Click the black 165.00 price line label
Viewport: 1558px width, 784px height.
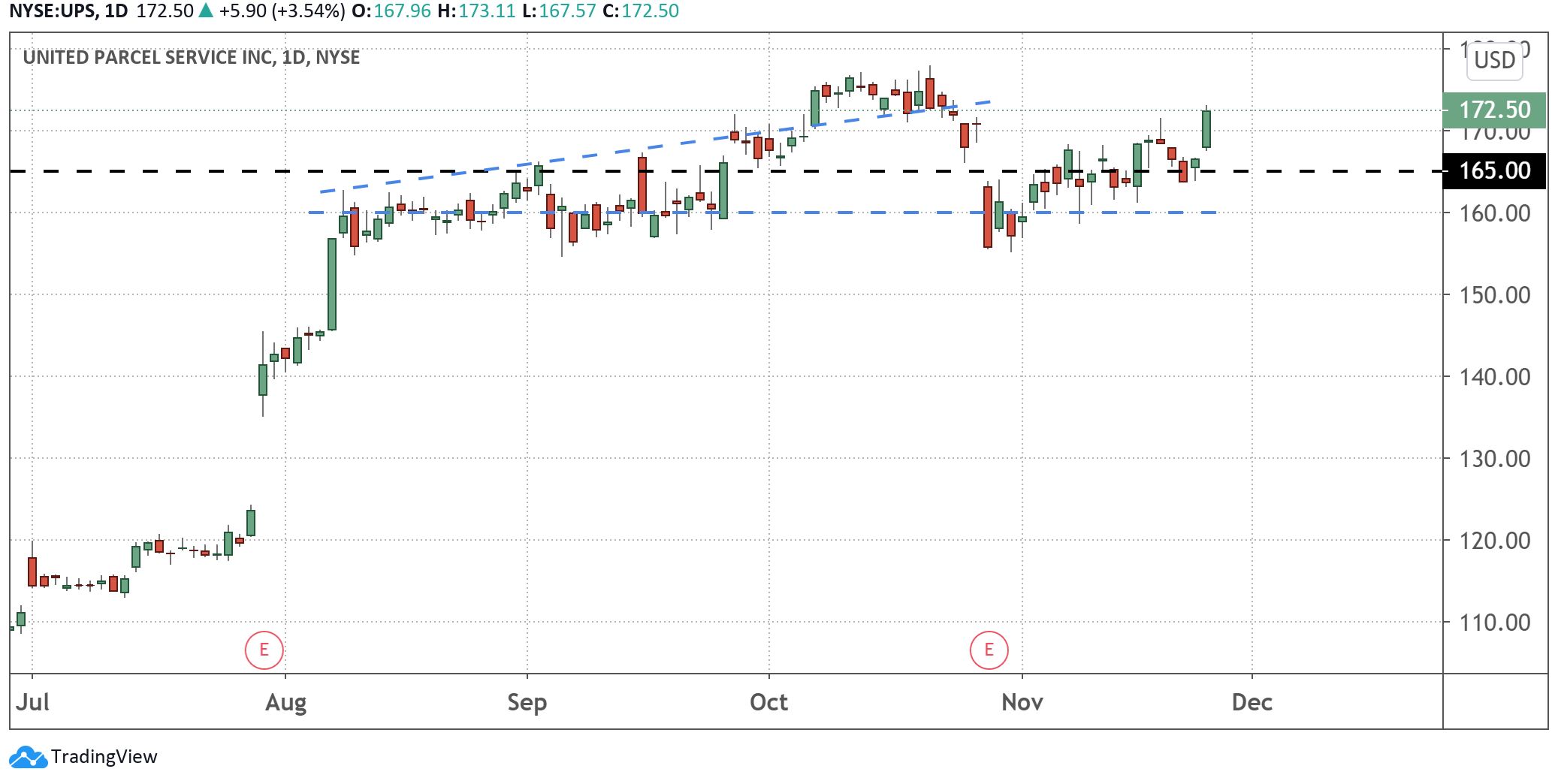[x=1493, y=171]
